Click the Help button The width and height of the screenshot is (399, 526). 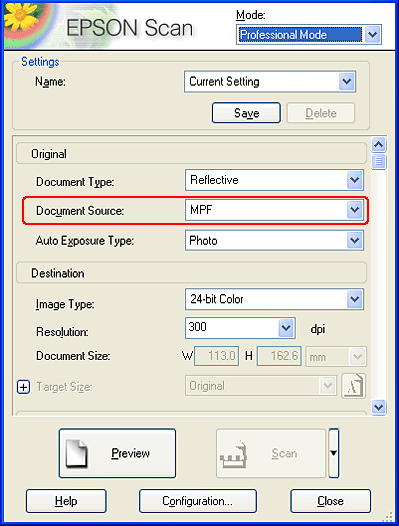[x=66, y=501]
